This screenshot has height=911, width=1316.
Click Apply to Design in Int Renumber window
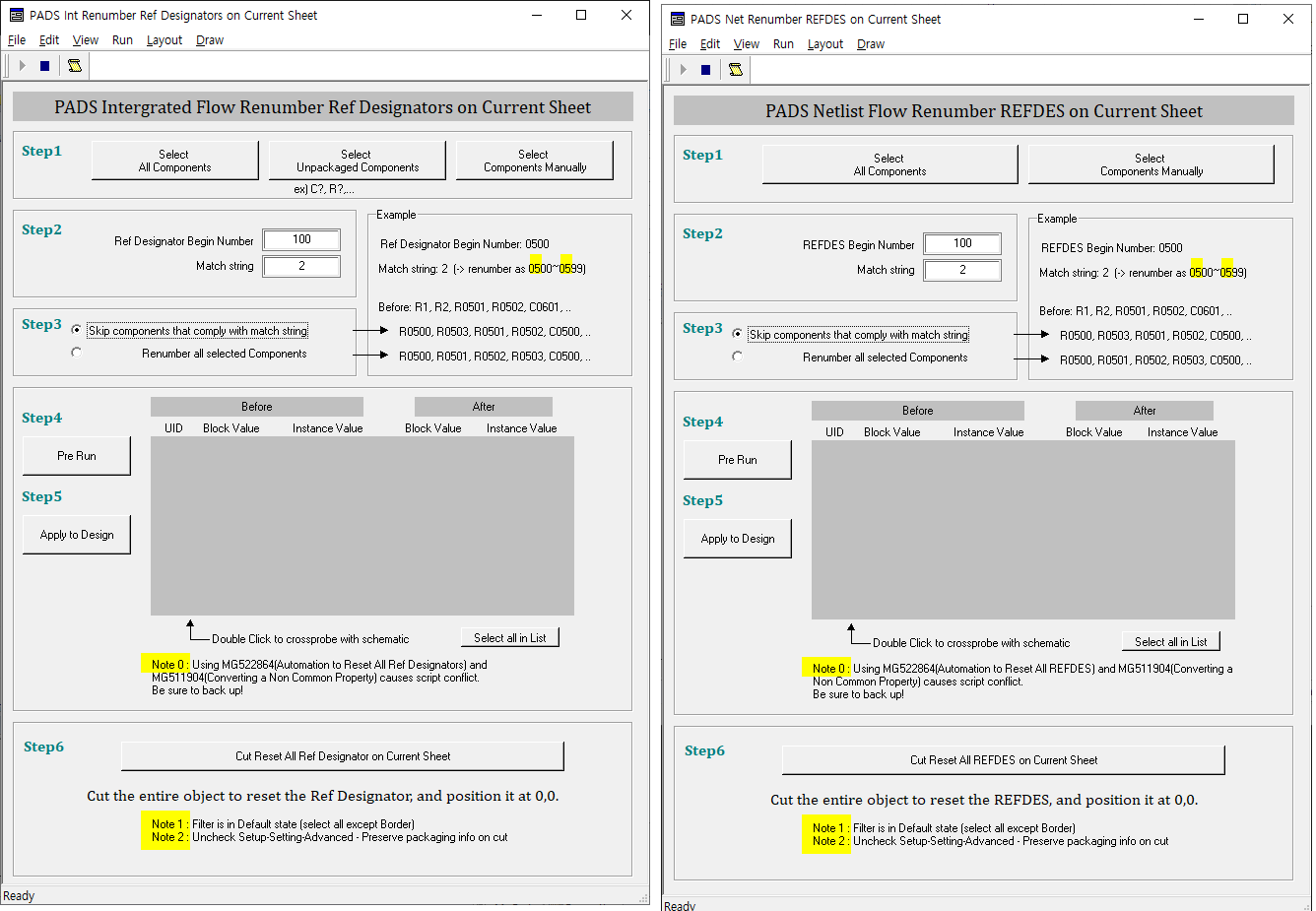click(77, 535)
